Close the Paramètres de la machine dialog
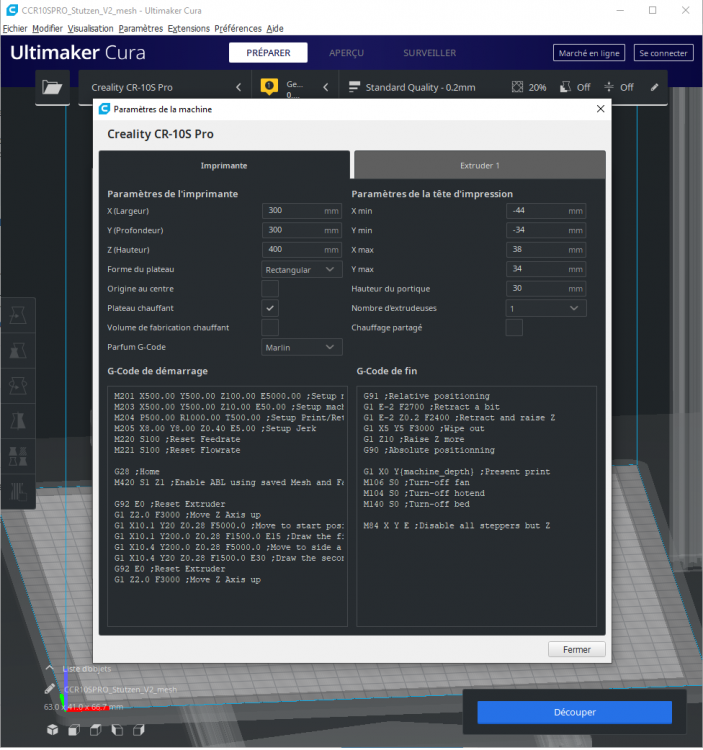Screen dimensions: 703x750 coord(601,109)
